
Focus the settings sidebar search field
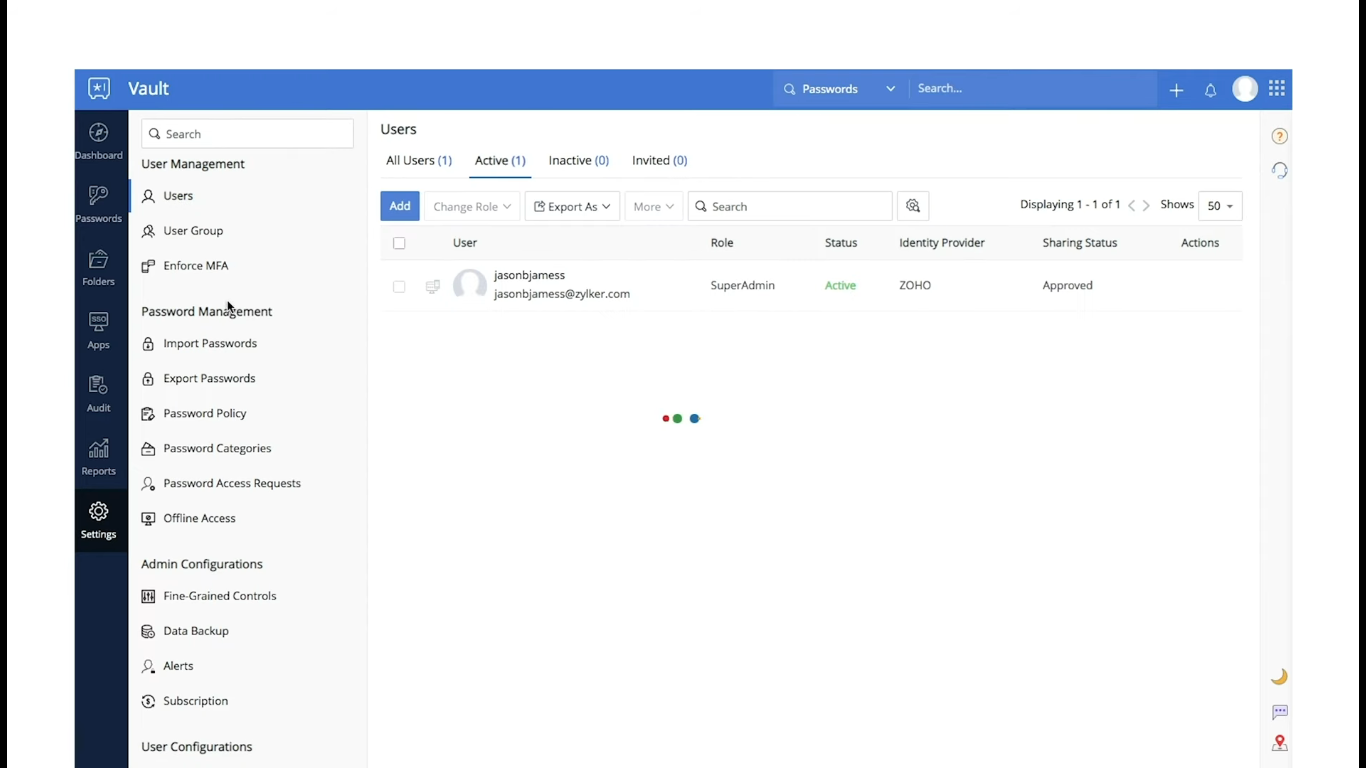tap(247, 134)
